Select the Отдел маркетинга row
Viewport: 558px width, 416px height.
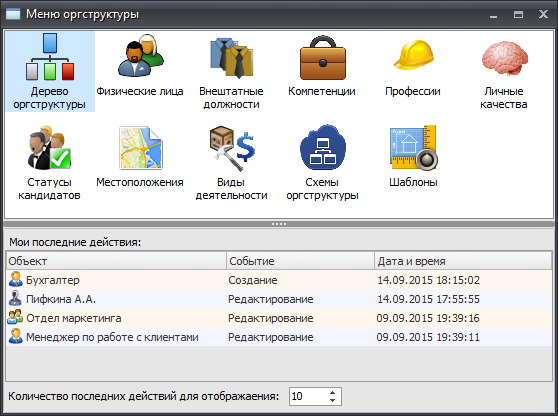(279, 318)
